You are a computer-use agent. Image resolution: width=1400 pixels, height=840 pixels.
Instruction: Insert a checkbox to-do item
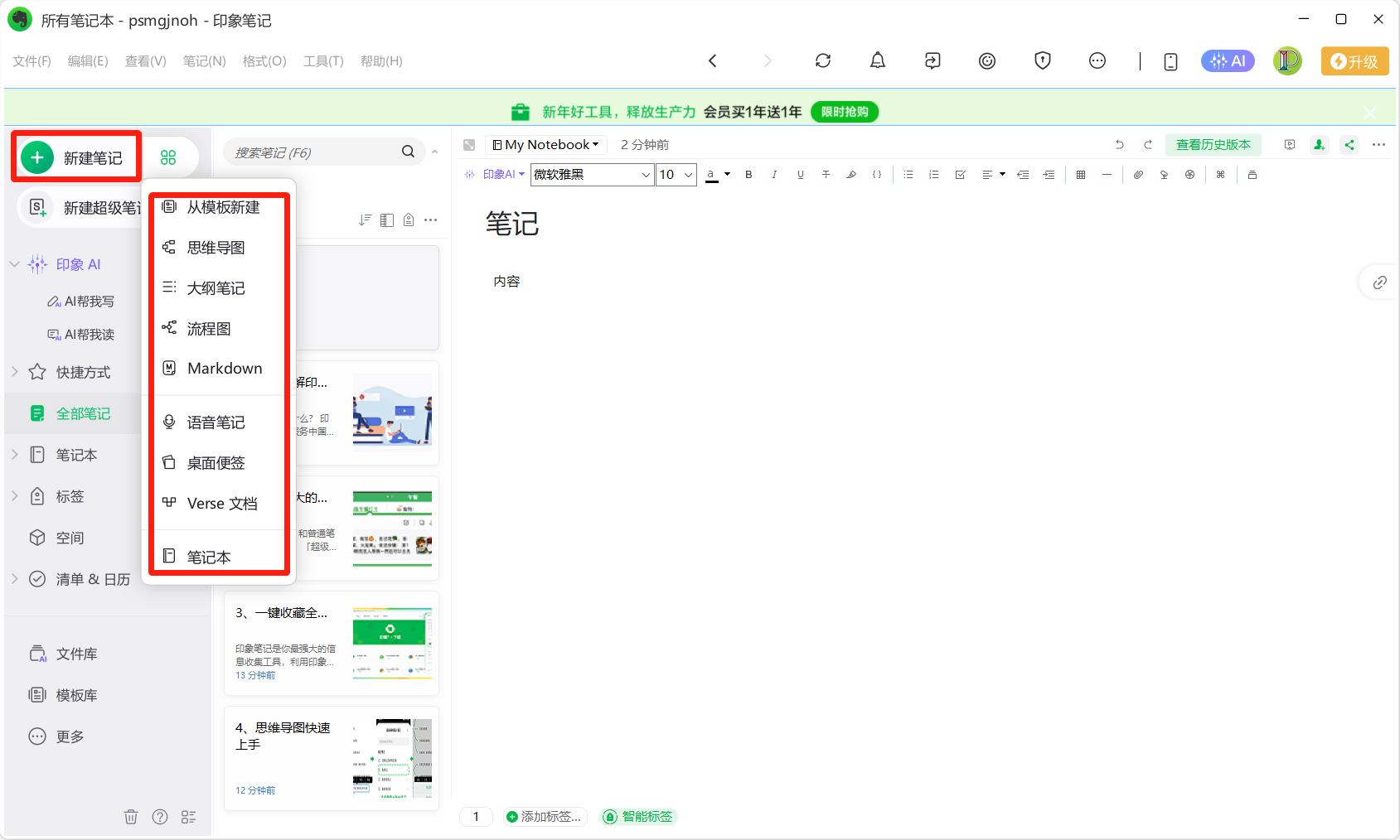(x=960, y=175)
